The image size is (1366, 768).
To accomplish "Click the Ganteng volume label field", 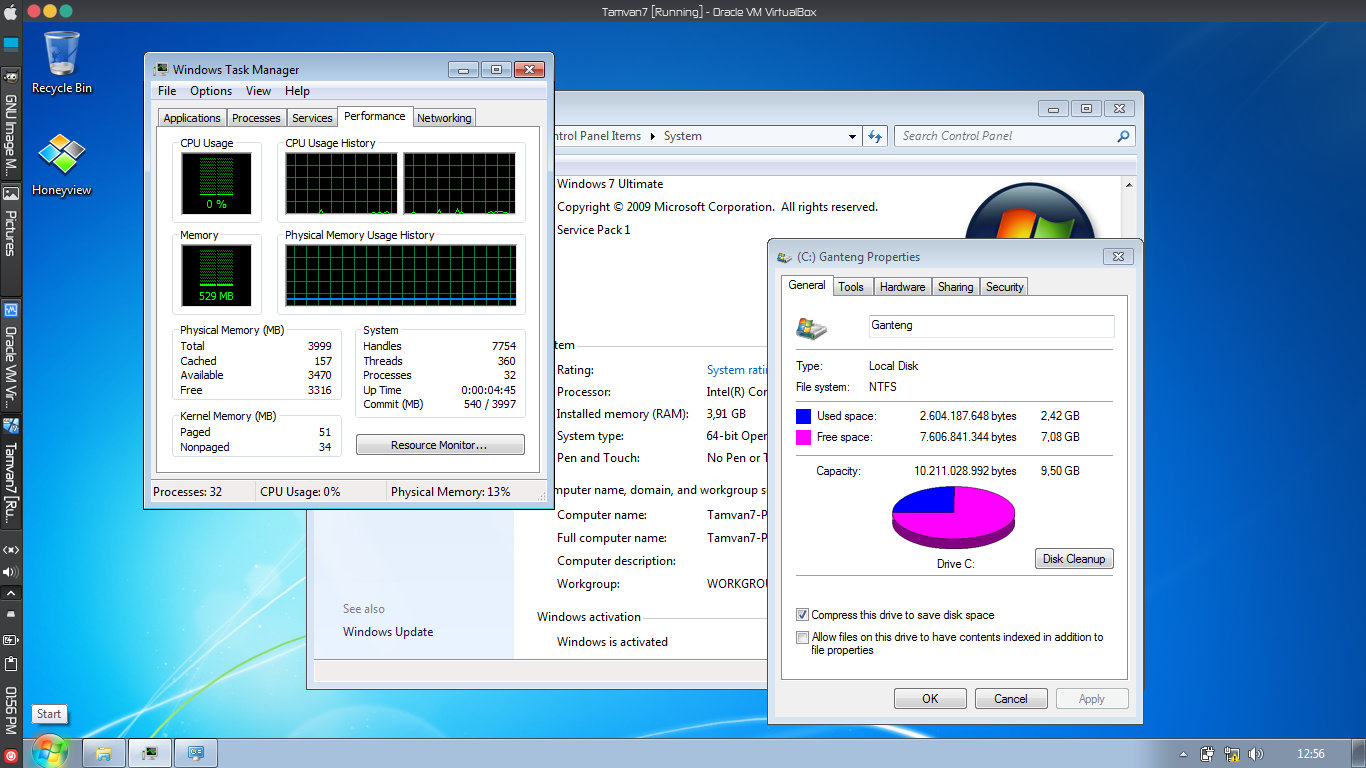I will 990,326.
